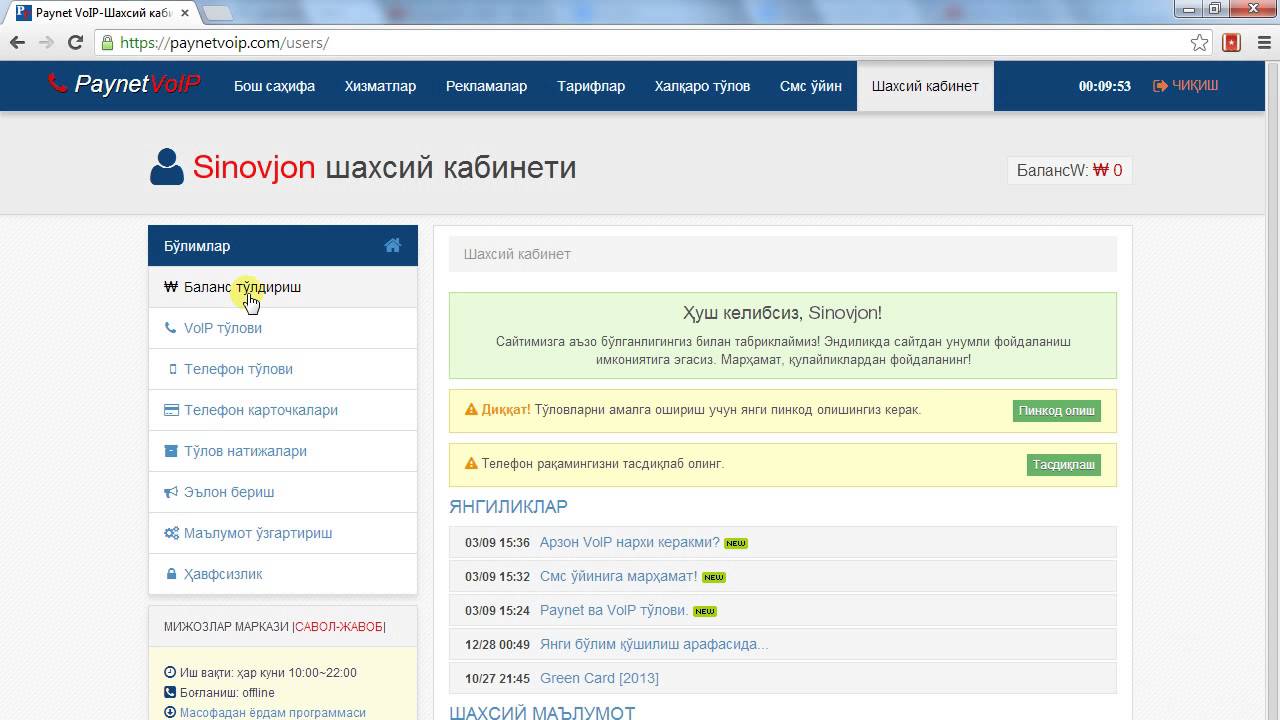Click the gears icon beside Маълумот ўзгартириш
This screenshot has width=1280, height=720.
[171, 533]
